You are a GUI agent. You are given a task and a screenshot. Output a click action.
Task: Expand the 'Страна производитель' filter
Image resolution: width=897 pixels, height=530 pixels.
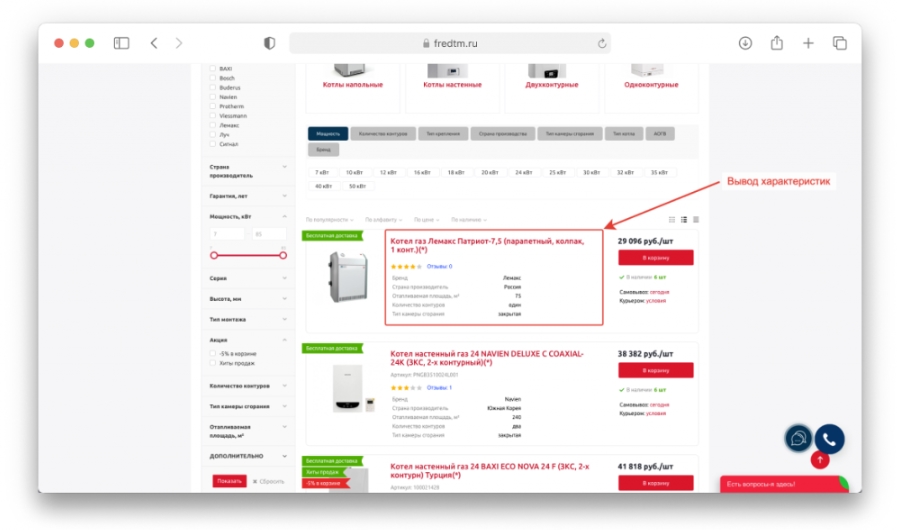click(x=248, y=171)
